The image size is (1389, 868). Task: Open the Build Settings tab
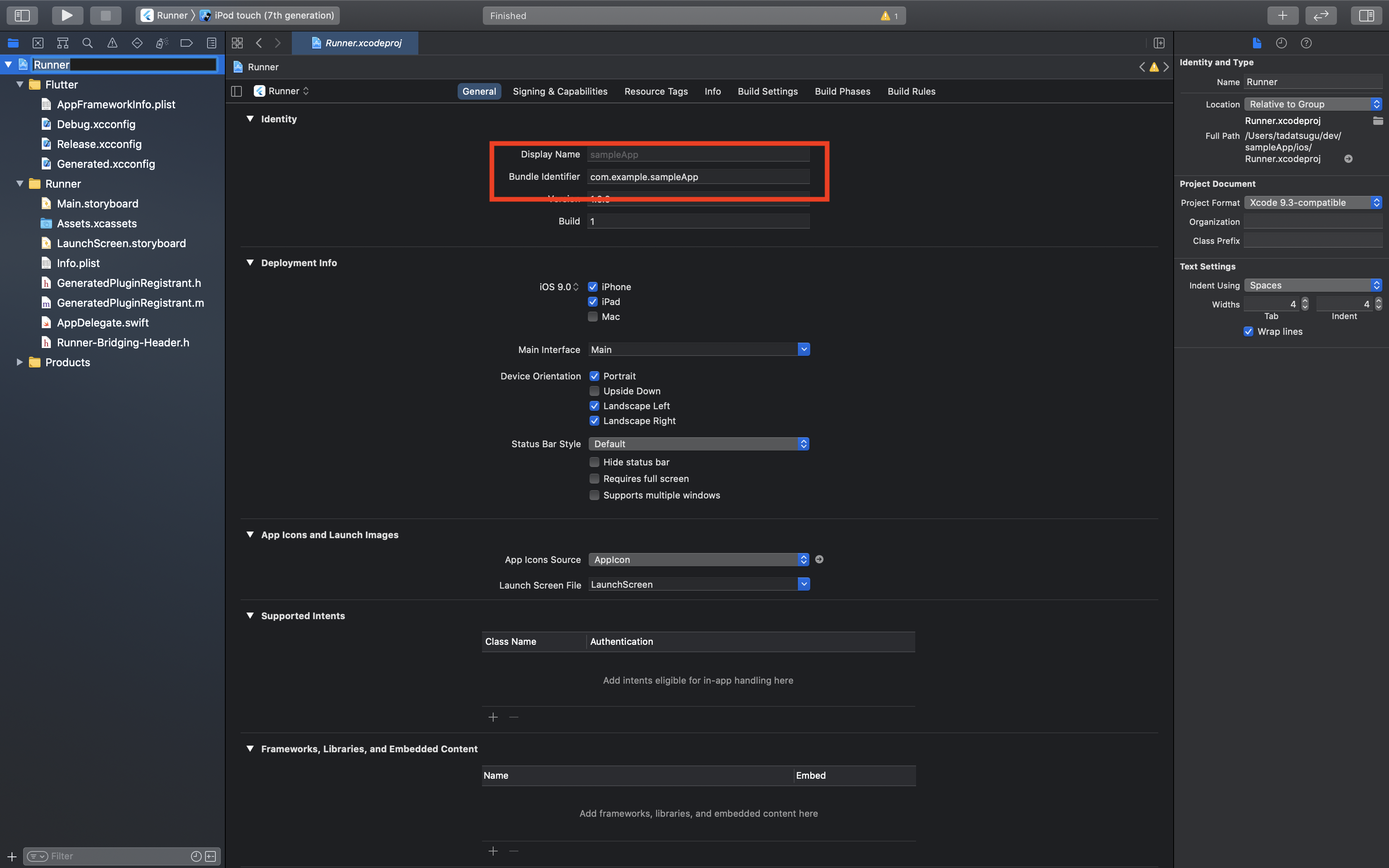[x=767, y=91]
